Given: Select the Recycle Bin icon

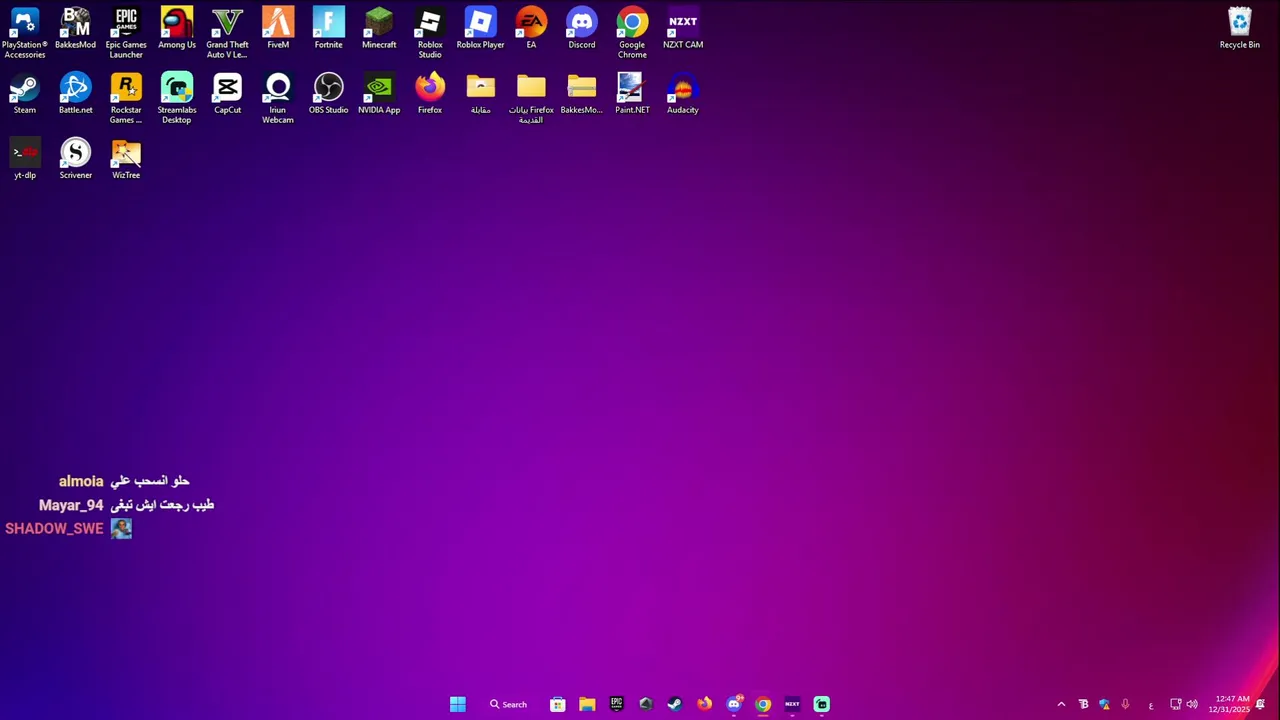Looking at the screenshot, I should [x=1239, y=28].
